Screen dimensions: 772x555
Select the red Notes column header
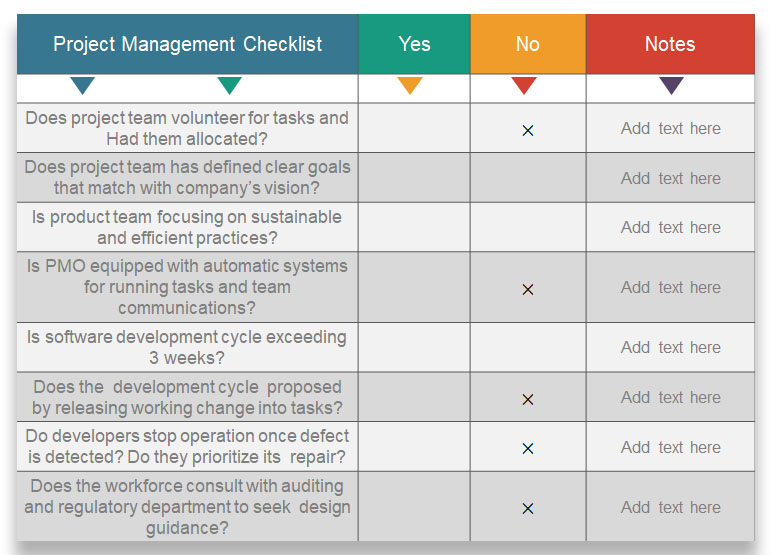pyautogui.click(x=670, y=44)
